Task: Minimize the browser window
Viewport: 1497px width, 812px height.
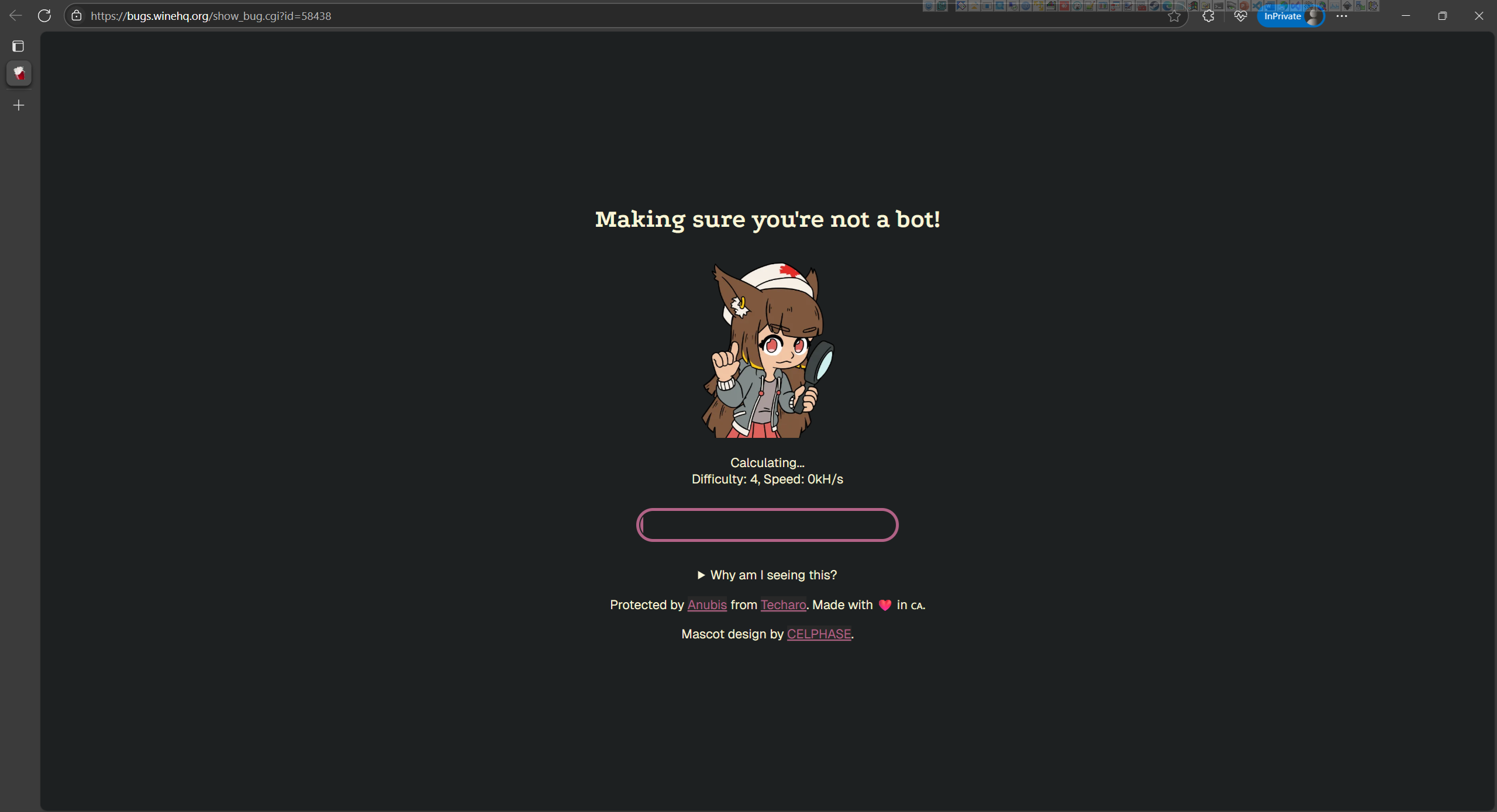Action: tap(1406, 16)
